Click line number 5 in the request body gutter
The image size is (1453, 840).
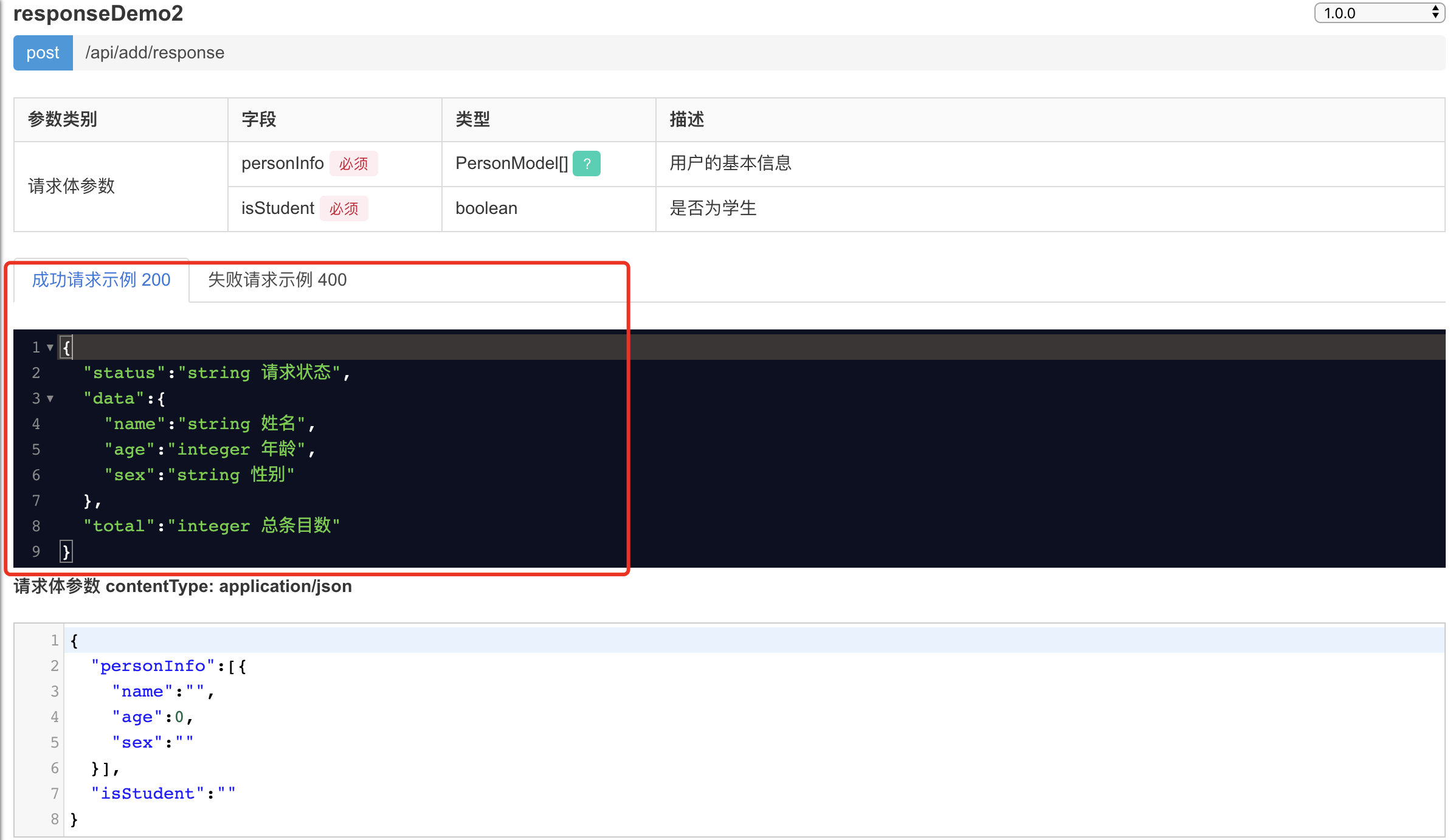54,743
